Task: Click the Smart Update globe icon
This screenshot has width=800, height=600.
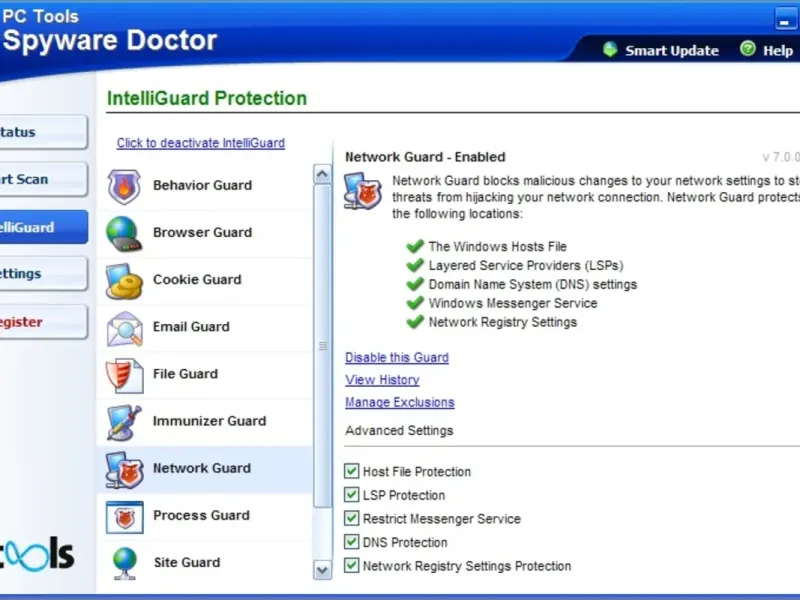Action: [x=610, y=49]
